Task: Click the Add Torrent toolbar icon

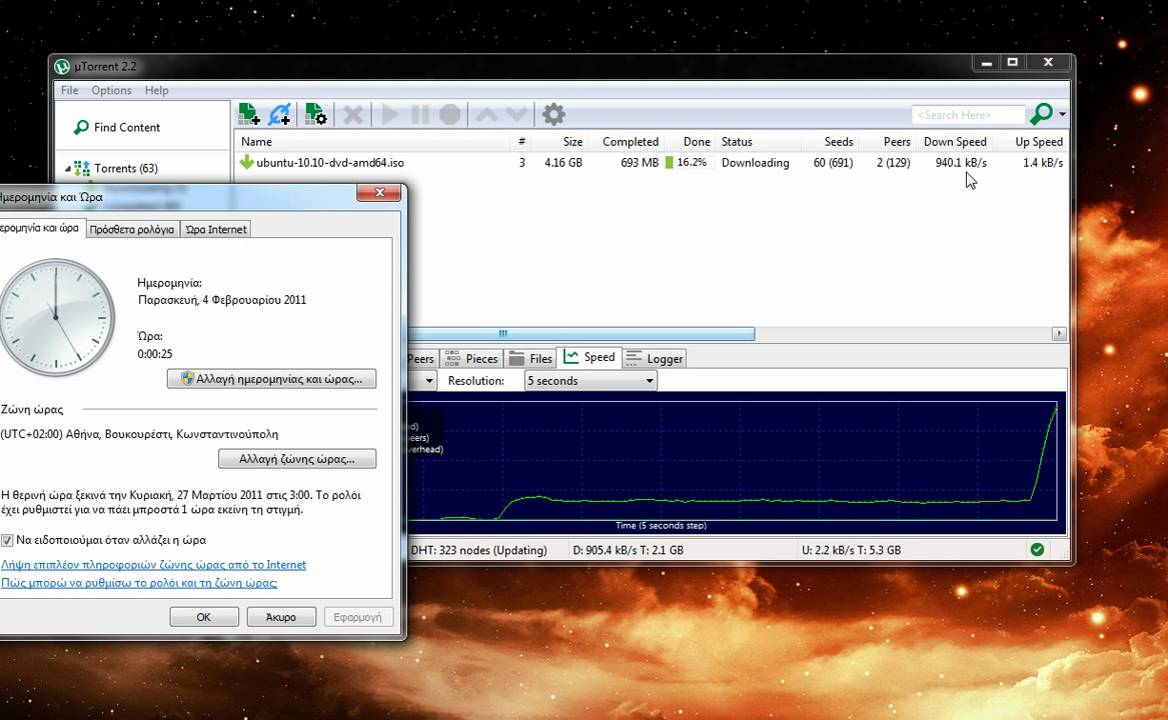Action: [x=249, y=115]
